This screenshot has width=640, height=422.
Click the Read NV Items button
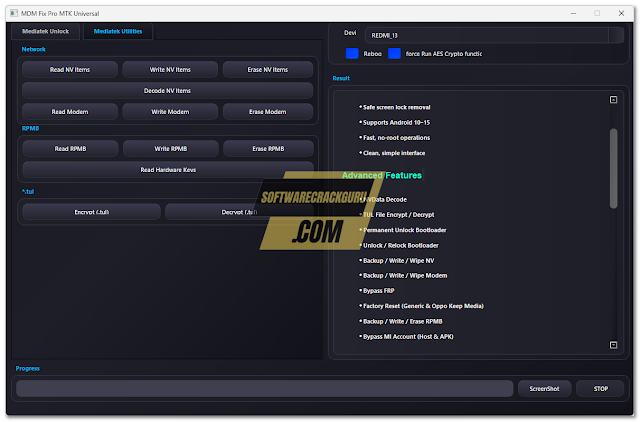point(69,69)
